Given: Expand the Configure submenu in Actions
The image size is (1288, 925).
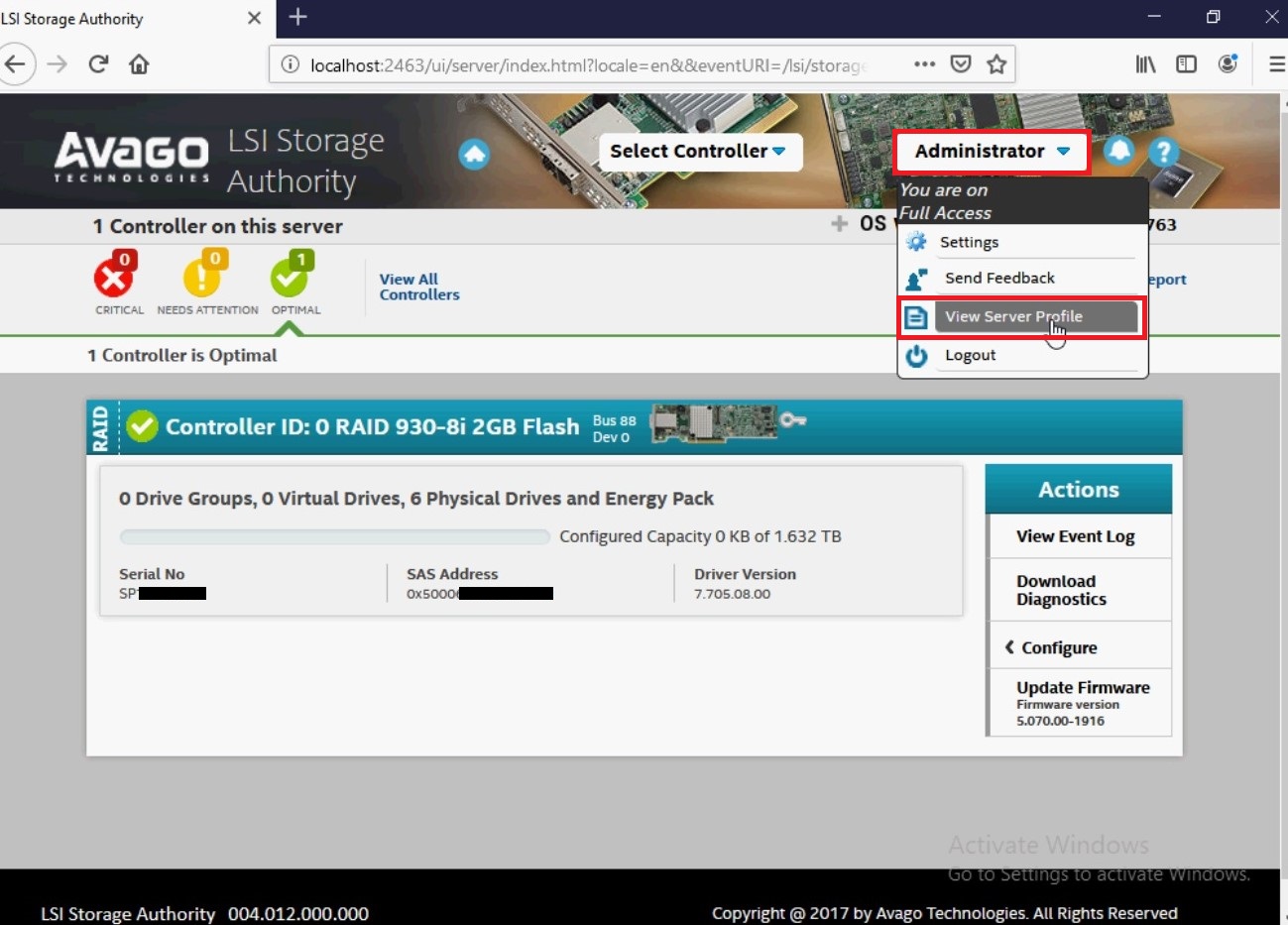Looking at the screenshot, I should 1058,647.
